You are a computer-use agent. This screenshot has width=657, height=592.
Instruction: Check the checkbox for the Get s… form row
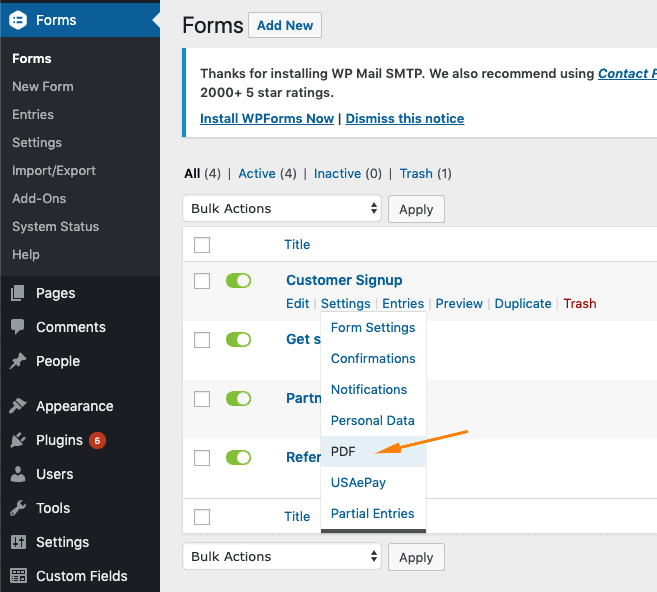(x=202, y=340)
